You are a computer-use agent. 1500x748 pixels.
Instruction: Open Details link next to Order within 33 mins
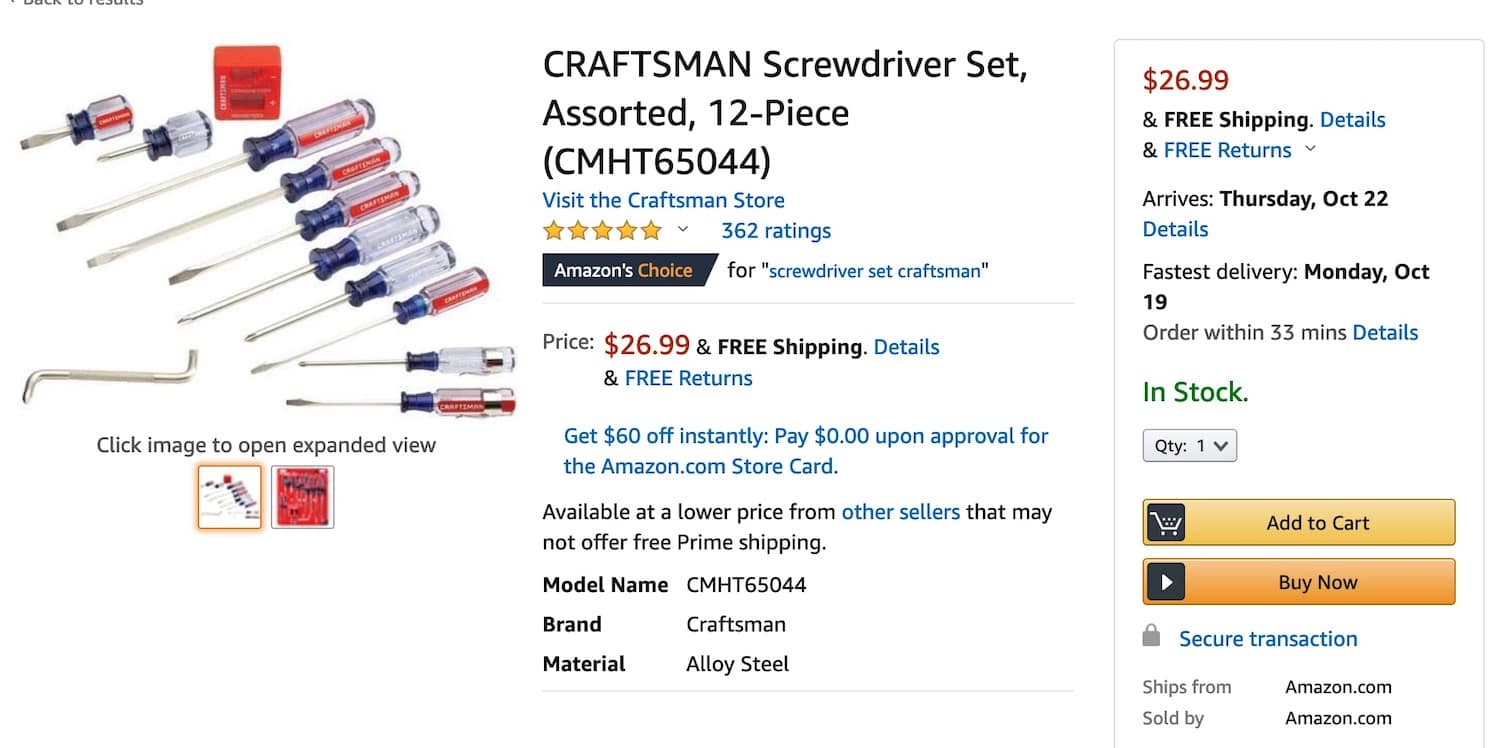pyautogui.click(x=1385, y=333)
